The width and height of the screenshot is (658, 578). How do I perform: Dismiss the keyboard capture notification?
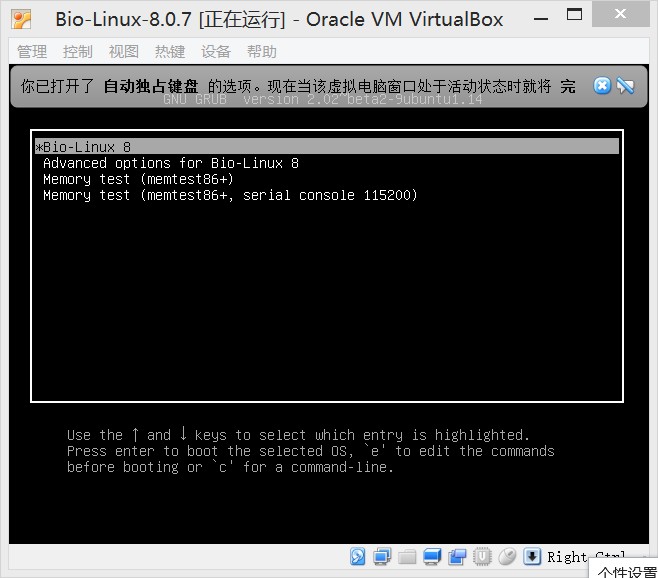pyautogui.click(x=602, y=86)
